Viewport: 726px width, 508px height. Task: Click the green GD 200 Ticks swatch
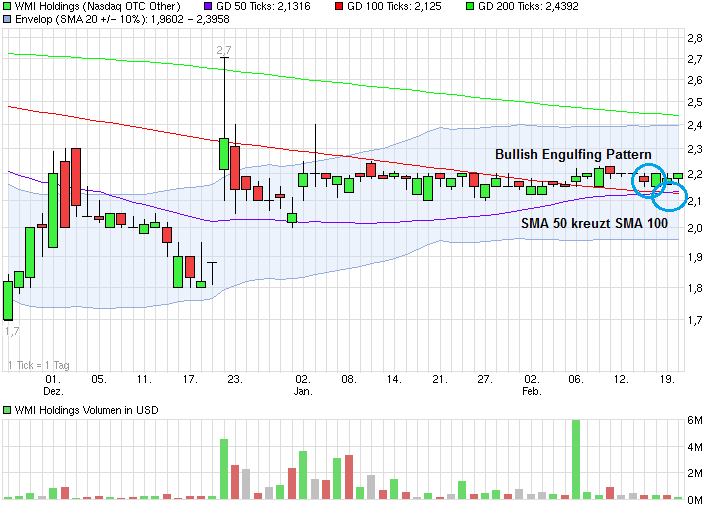(x=470, y=6)
